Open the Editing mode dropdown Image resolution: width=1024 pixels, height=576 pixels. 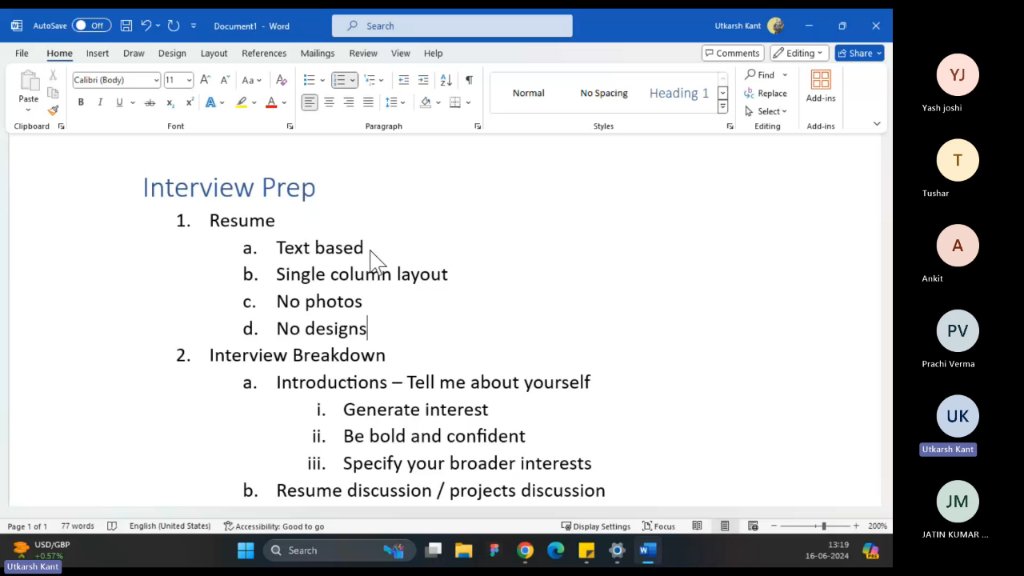[x=799, y=53]
